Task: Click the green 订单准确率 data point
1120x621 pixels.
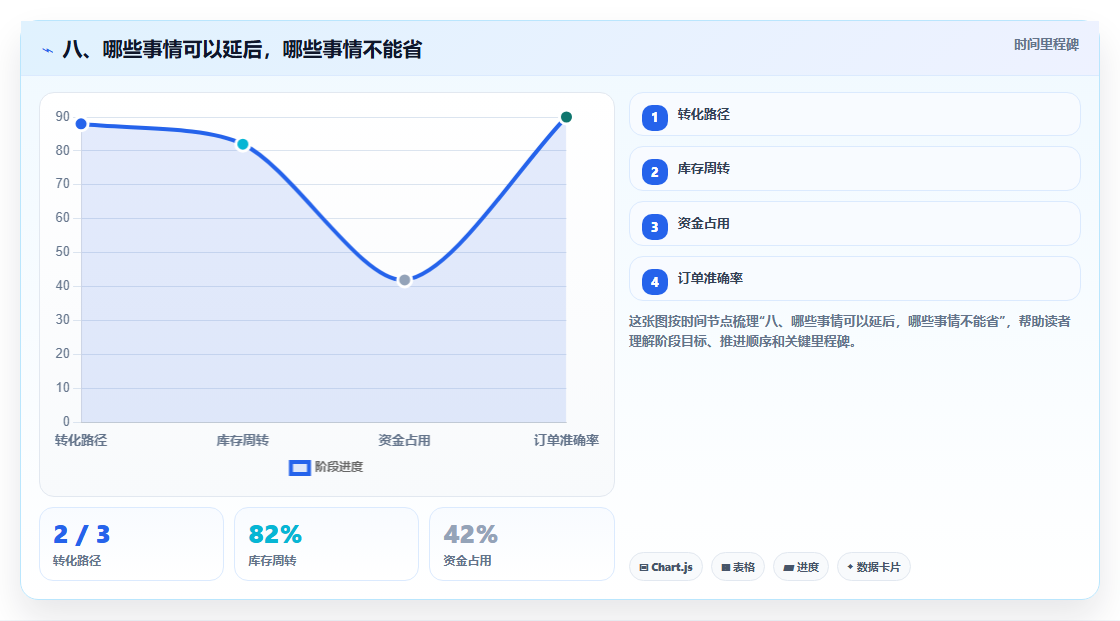Action: point(566,117)
